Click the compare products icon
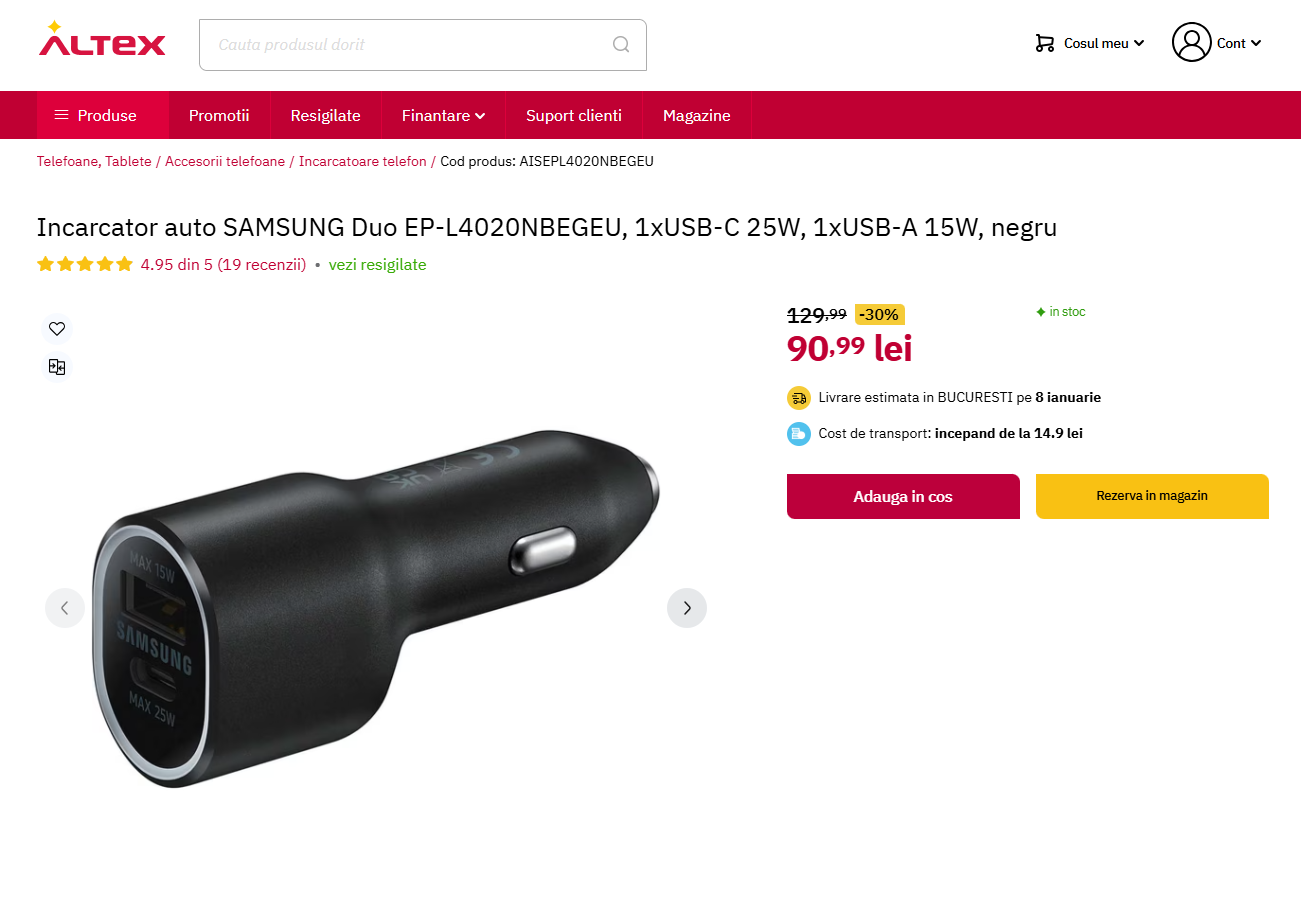The height and width of the screenshot is (918, 1301). [x=57, y=367]
